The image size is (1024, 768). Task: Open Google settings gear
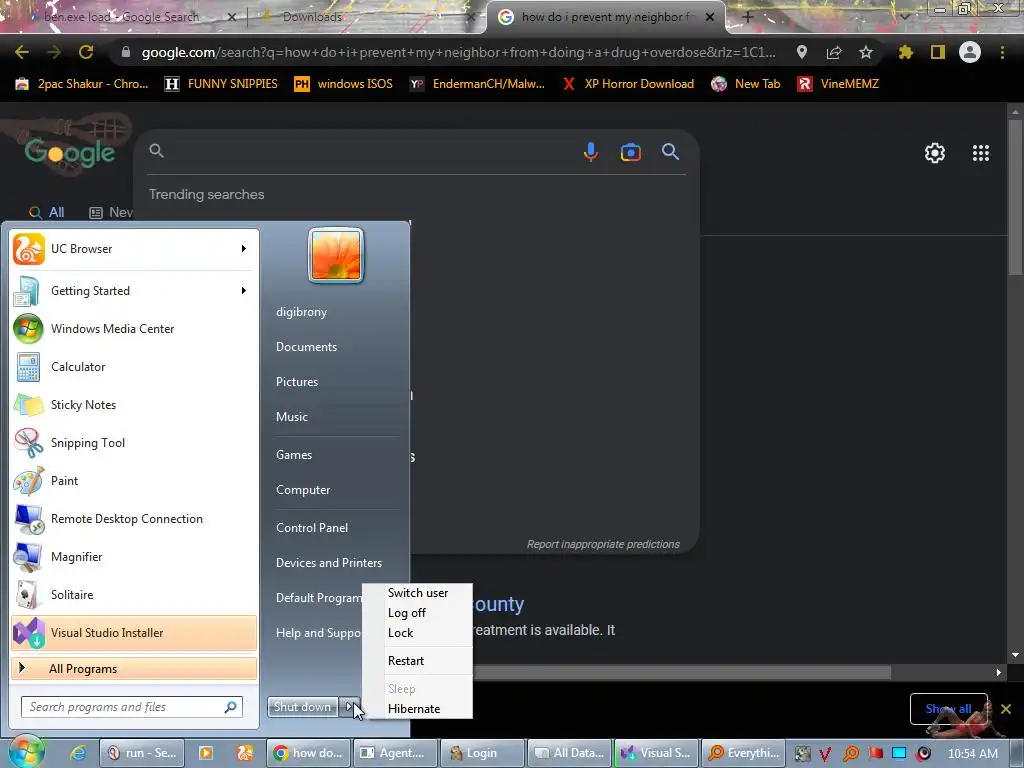point(935,153)
